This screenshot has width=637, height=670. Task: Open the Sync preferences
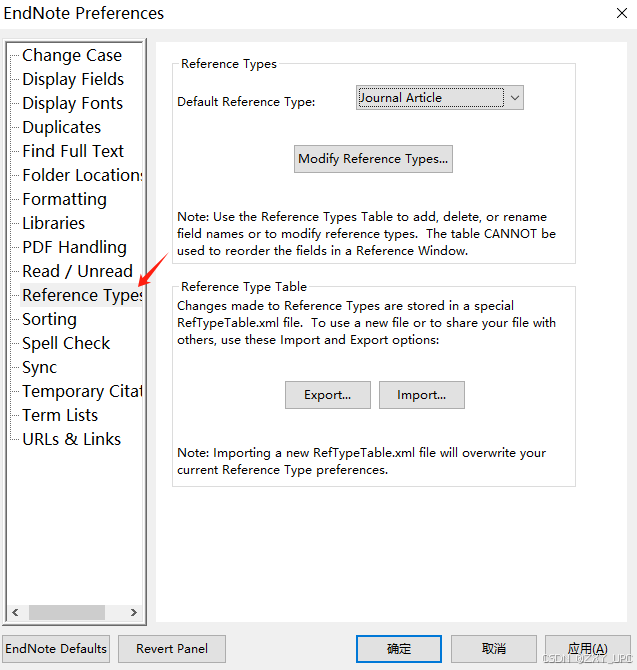click(39, 367)
